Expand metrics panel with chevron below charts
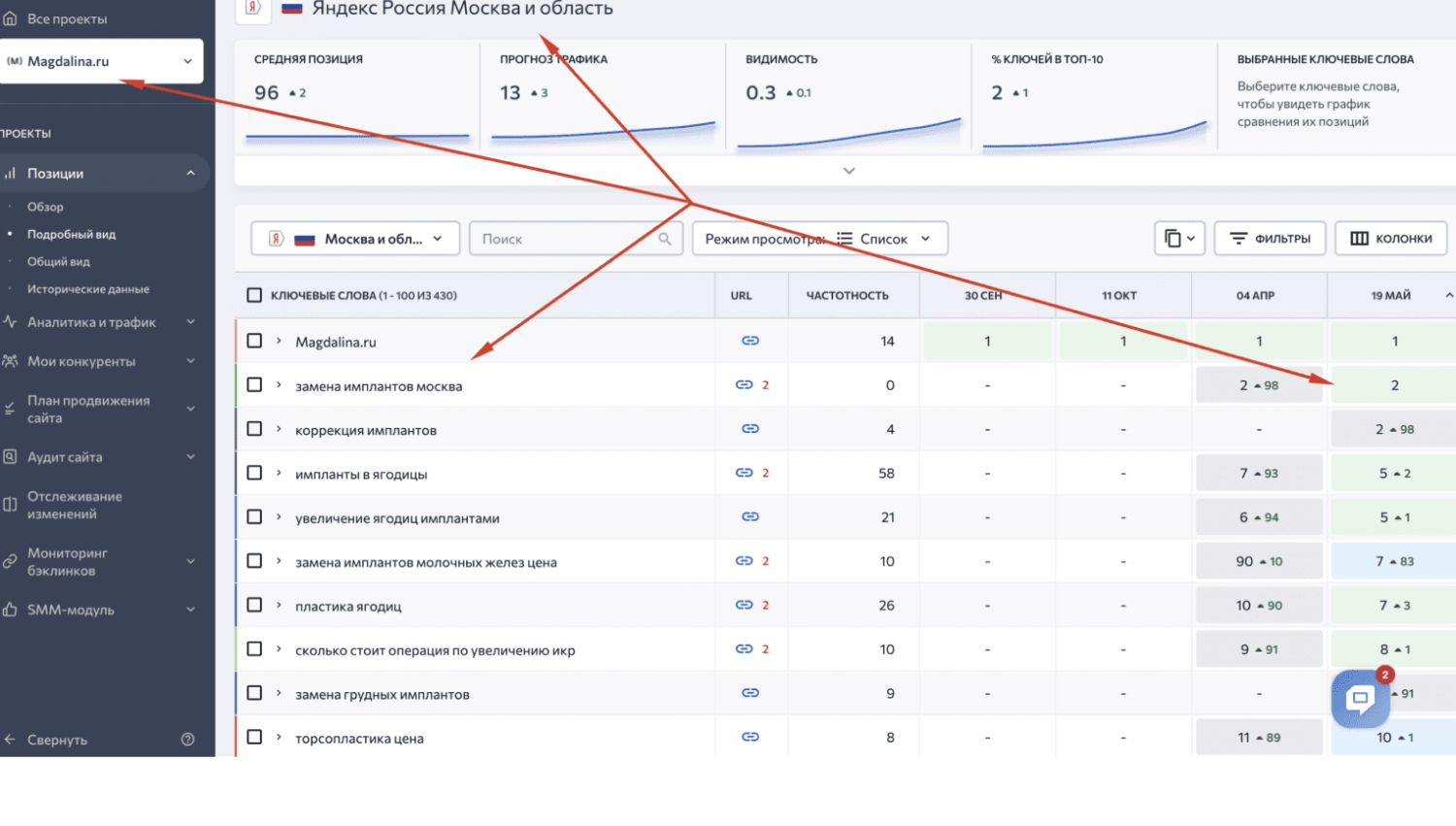Viewport: 1456px width, 826px height. tap(849, 171)
